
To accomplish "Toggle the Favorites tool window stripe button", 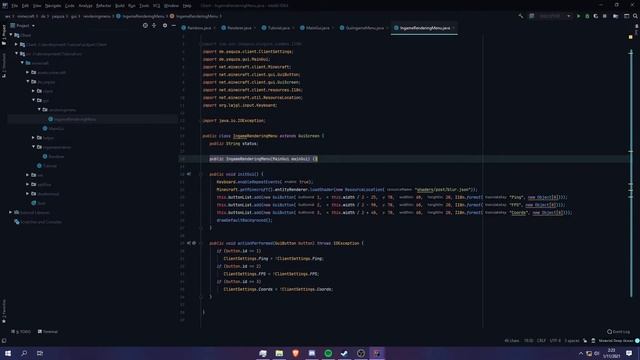I will (x=4, y=311).
